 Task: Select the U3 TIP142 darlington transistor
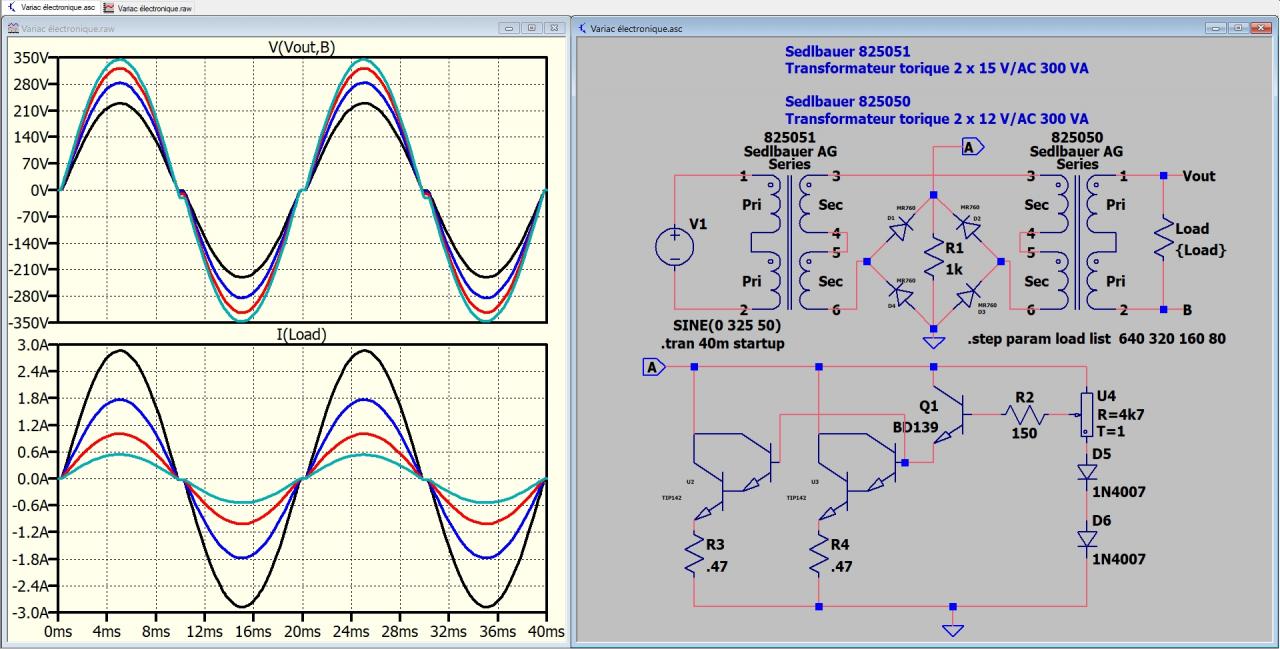click(860, 475)
